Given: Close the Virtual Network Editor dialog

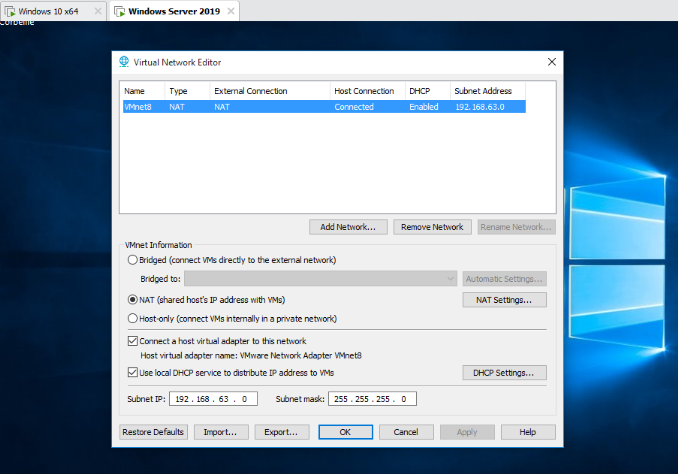Looking at the screenshot, I should click(551, 62).
